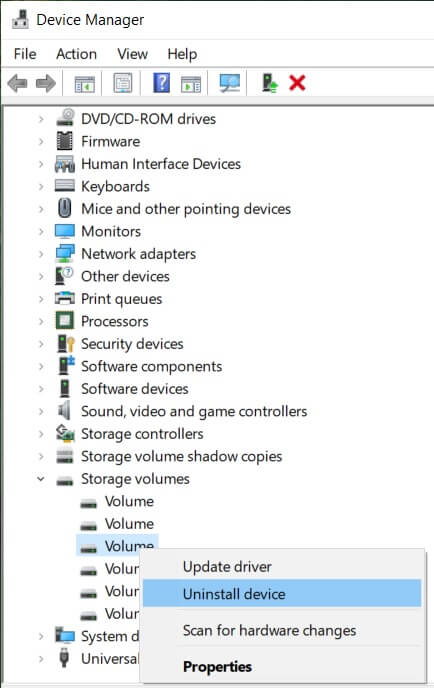Image resolution: width=434 pixels, height=688 pixels.
Task: Open the Action menu
Action: tap(76, 54)
